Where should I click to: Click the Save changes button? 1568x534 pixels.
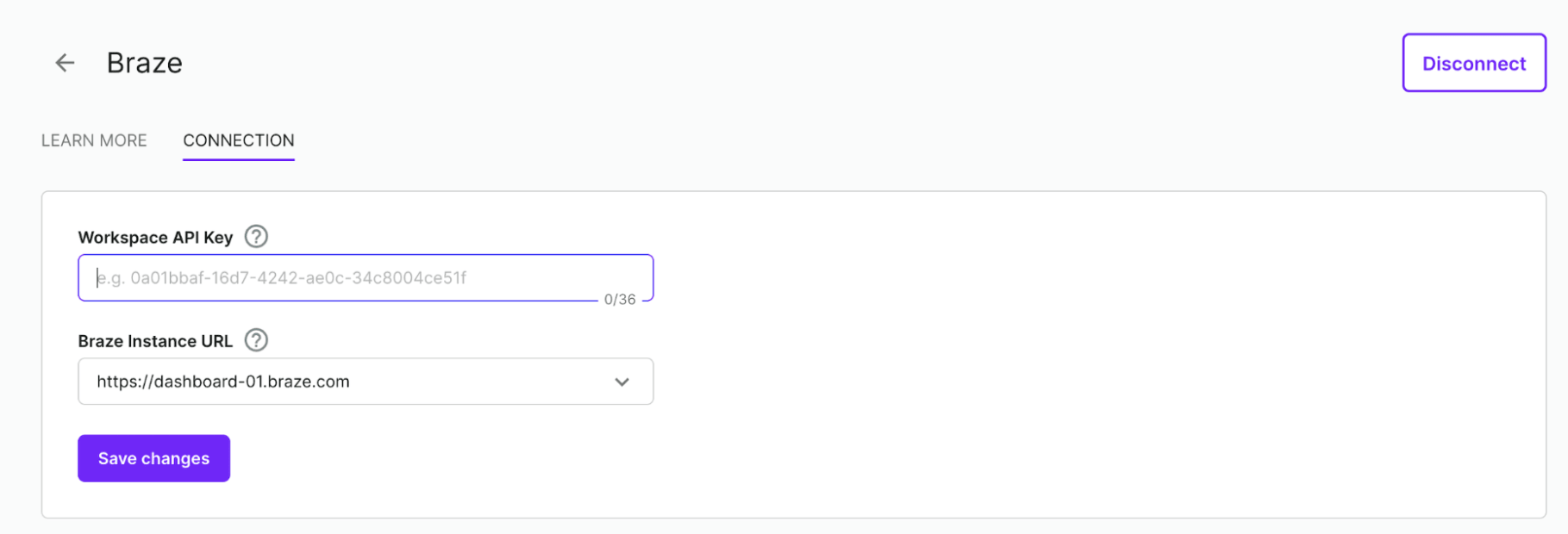153,458
